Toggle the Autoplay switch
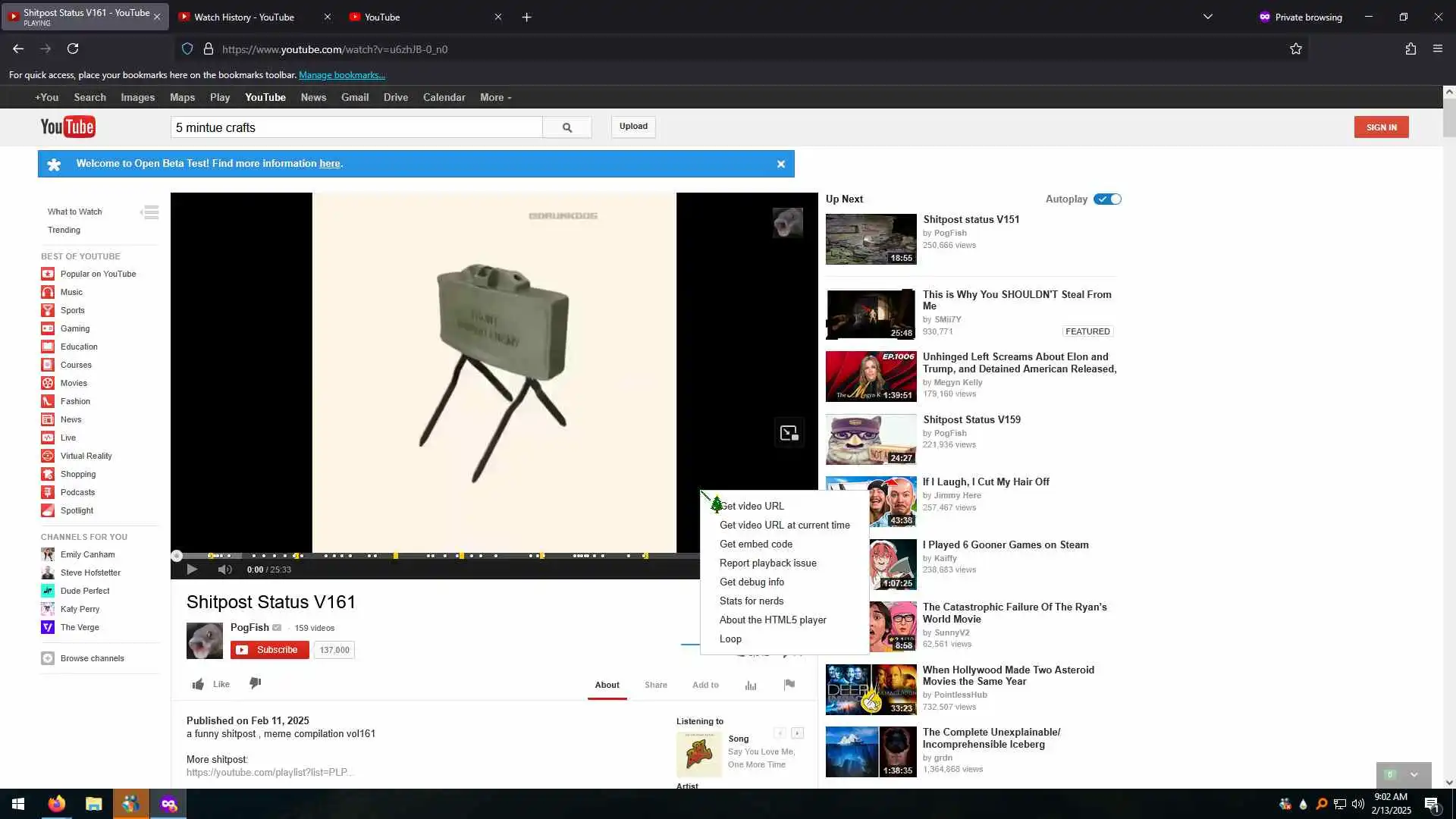The width and height of the screenshot is (1456, 819). pos(1107,199)
